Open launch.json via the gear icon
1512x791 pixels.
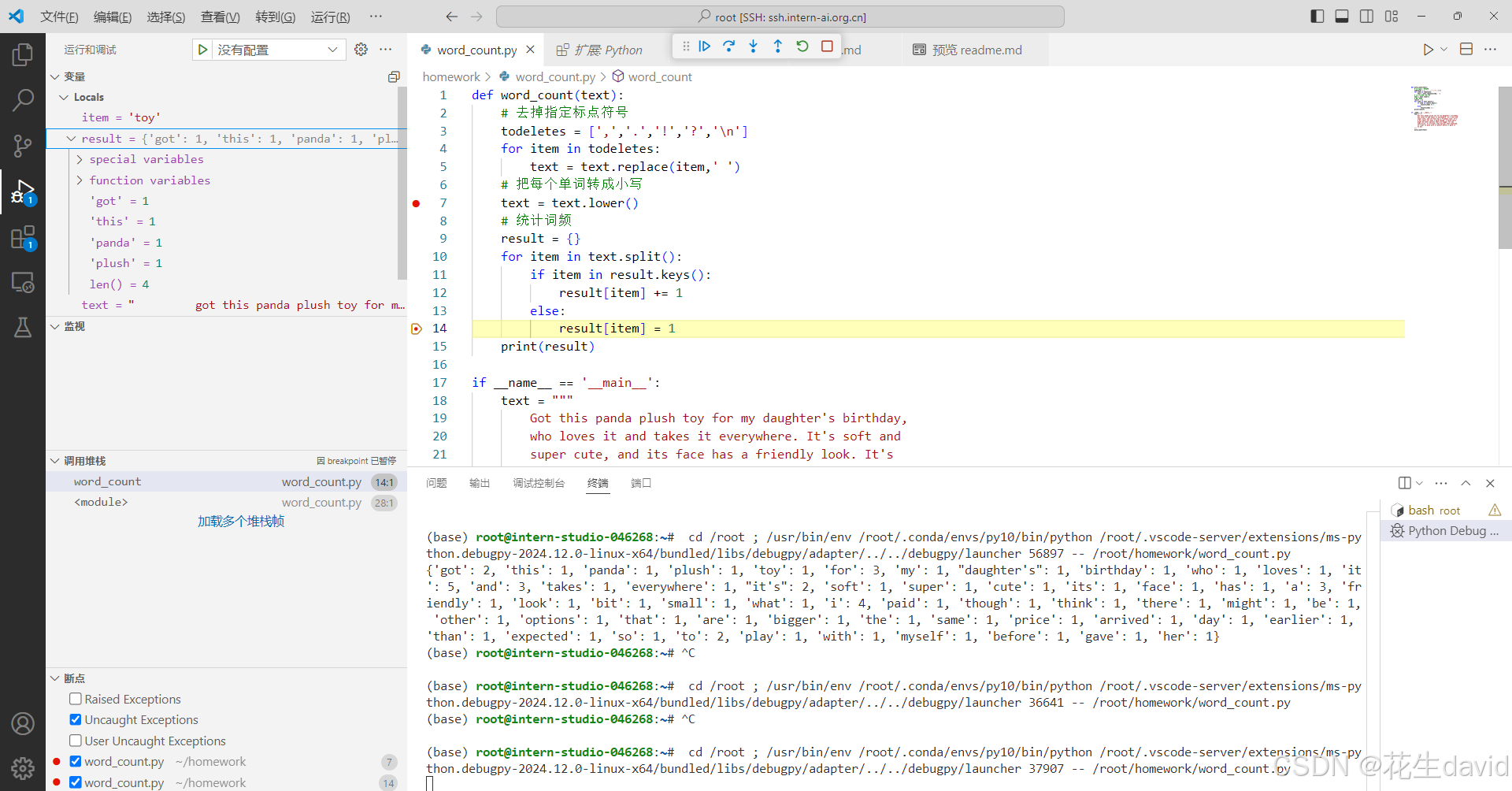(x=361, y=50)
